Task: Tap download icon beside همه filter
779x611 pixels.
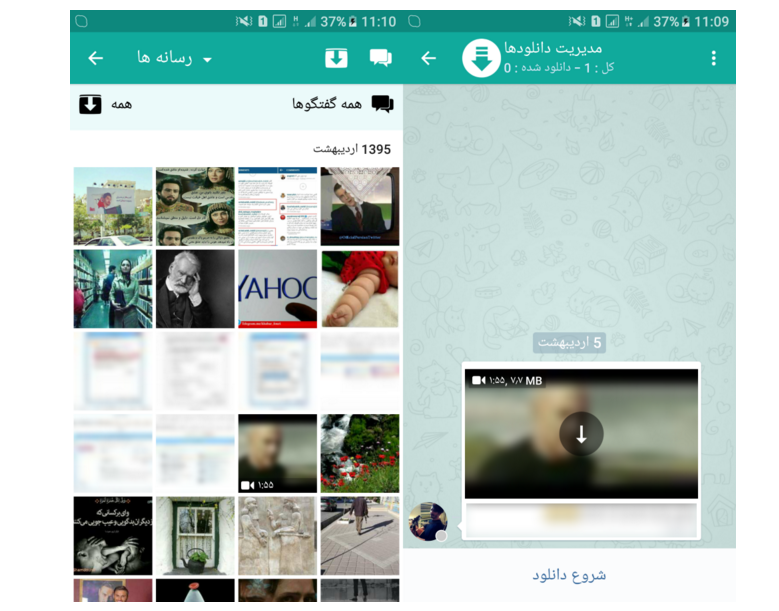Action: 91,104
